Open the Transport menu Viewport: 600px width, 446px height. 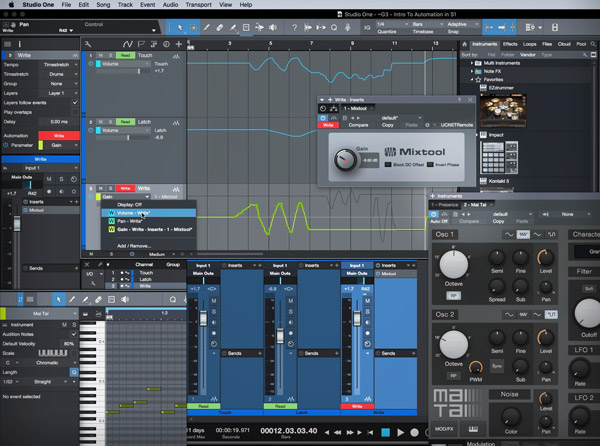[198, 5]
